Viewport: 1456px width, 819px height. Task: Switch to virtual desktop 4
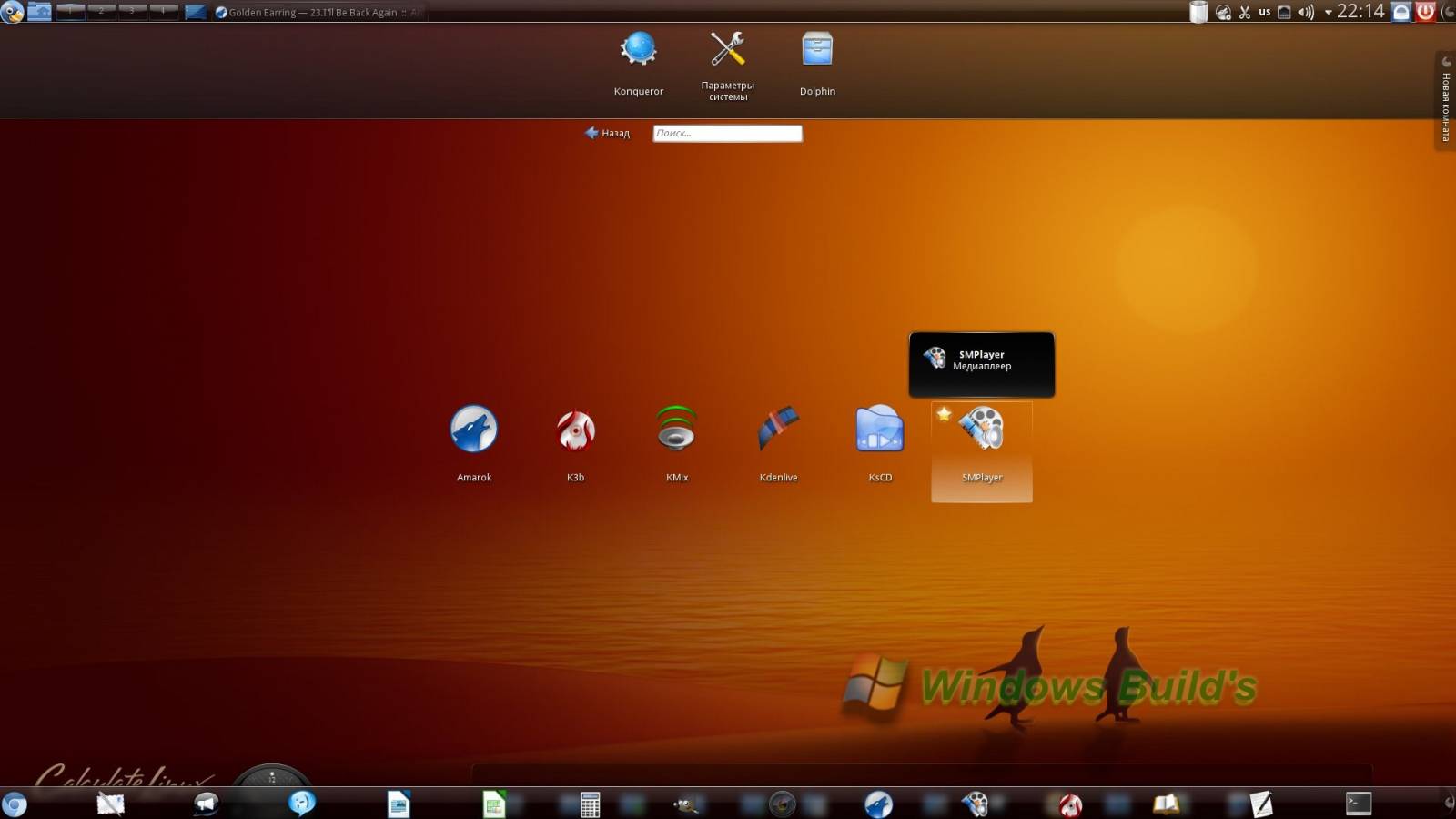coord(164,12)
